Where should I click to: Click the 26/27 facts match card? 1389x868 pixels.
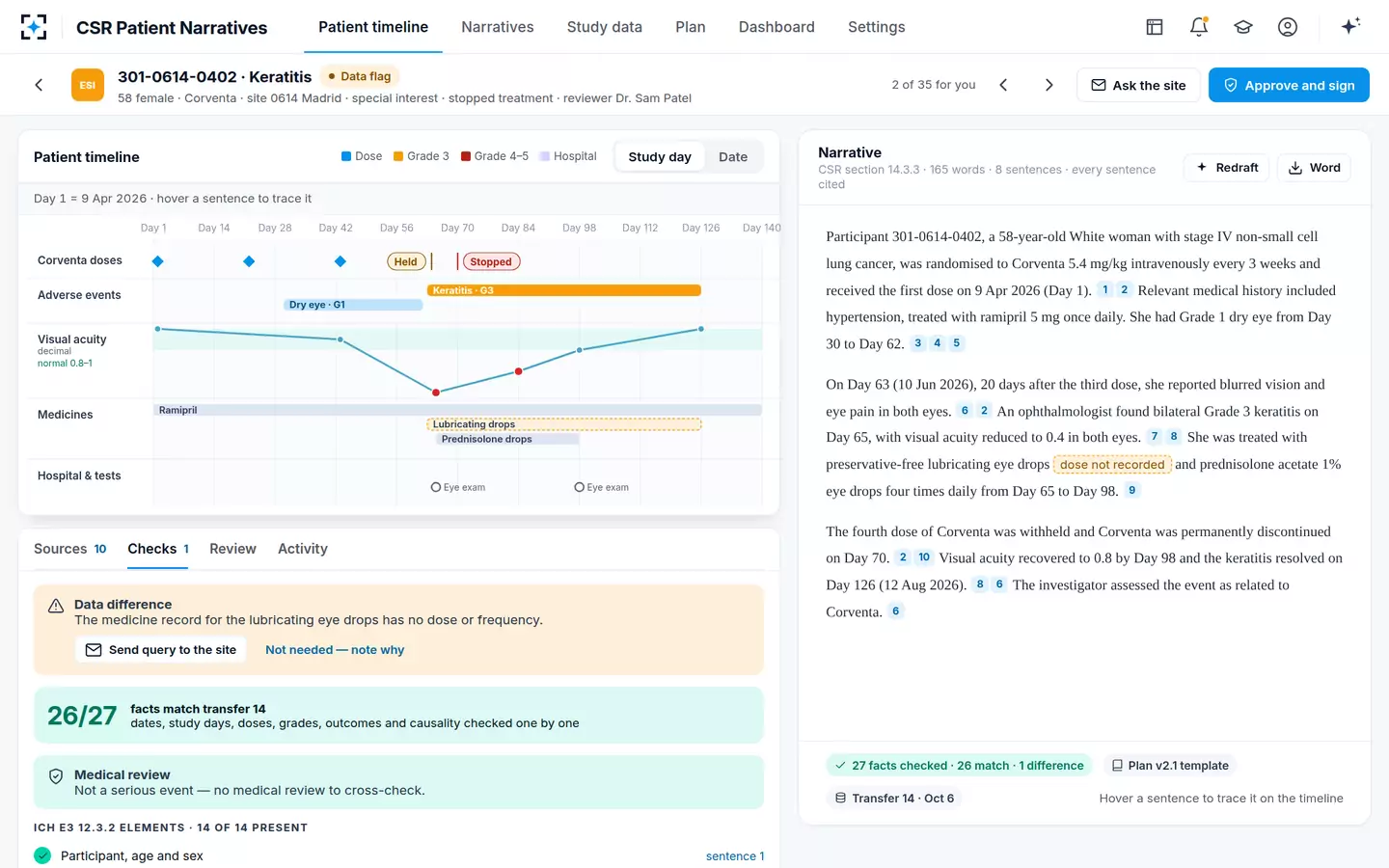[398, 716]
